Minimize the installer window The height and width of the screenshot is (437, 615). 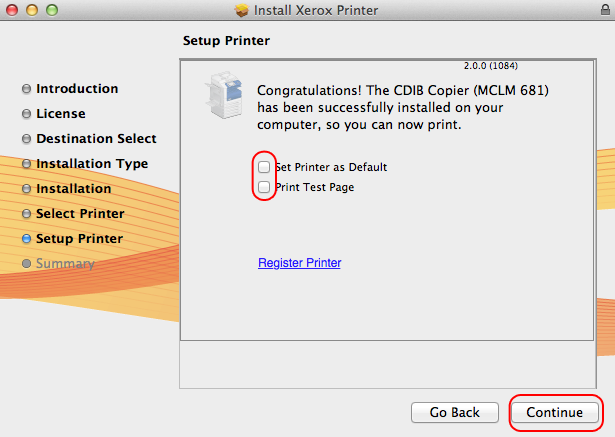click(32, 11)
